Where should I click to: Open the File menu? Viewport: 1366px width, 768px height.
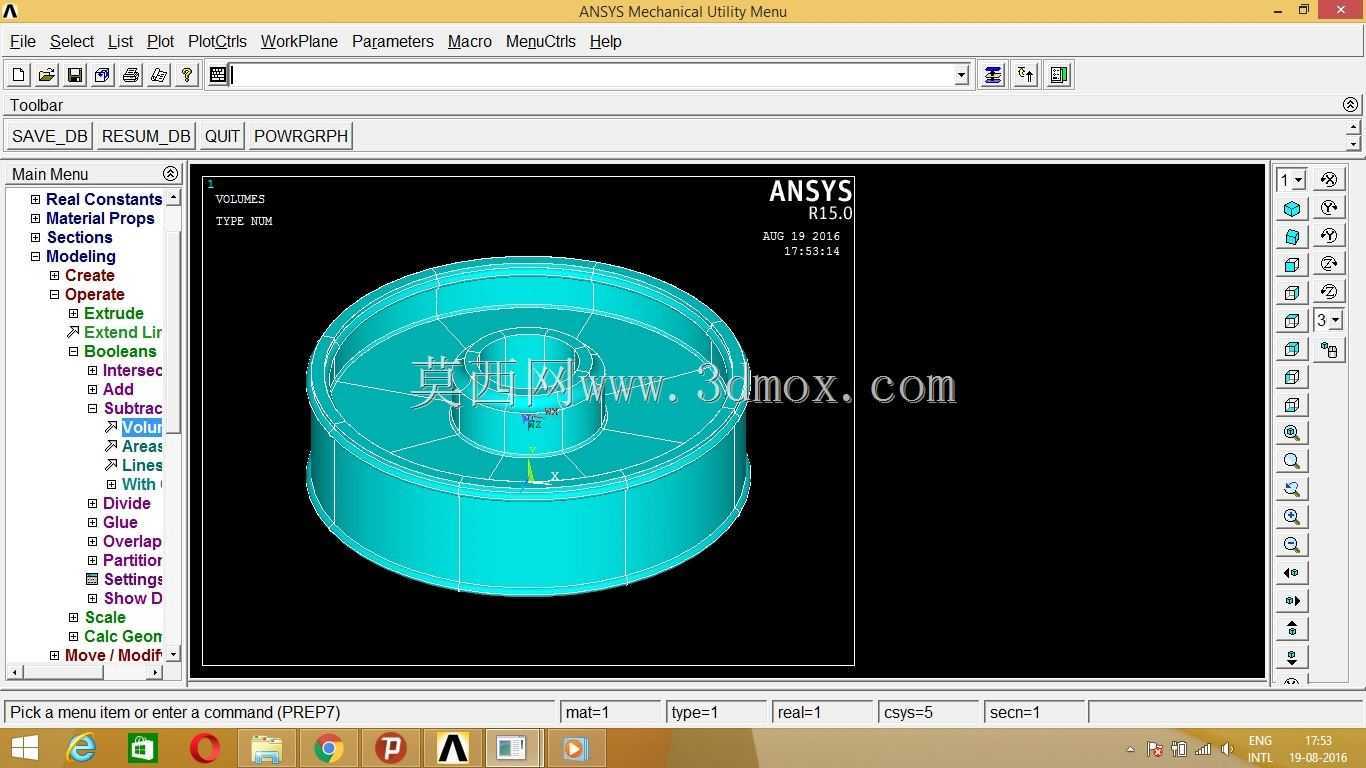23,41
